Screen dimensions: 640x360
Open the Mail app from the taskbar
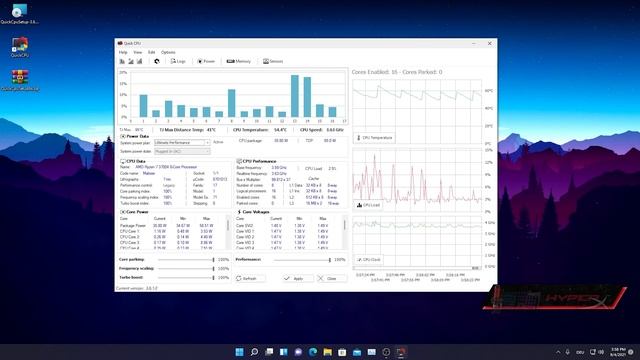point(357,352)
